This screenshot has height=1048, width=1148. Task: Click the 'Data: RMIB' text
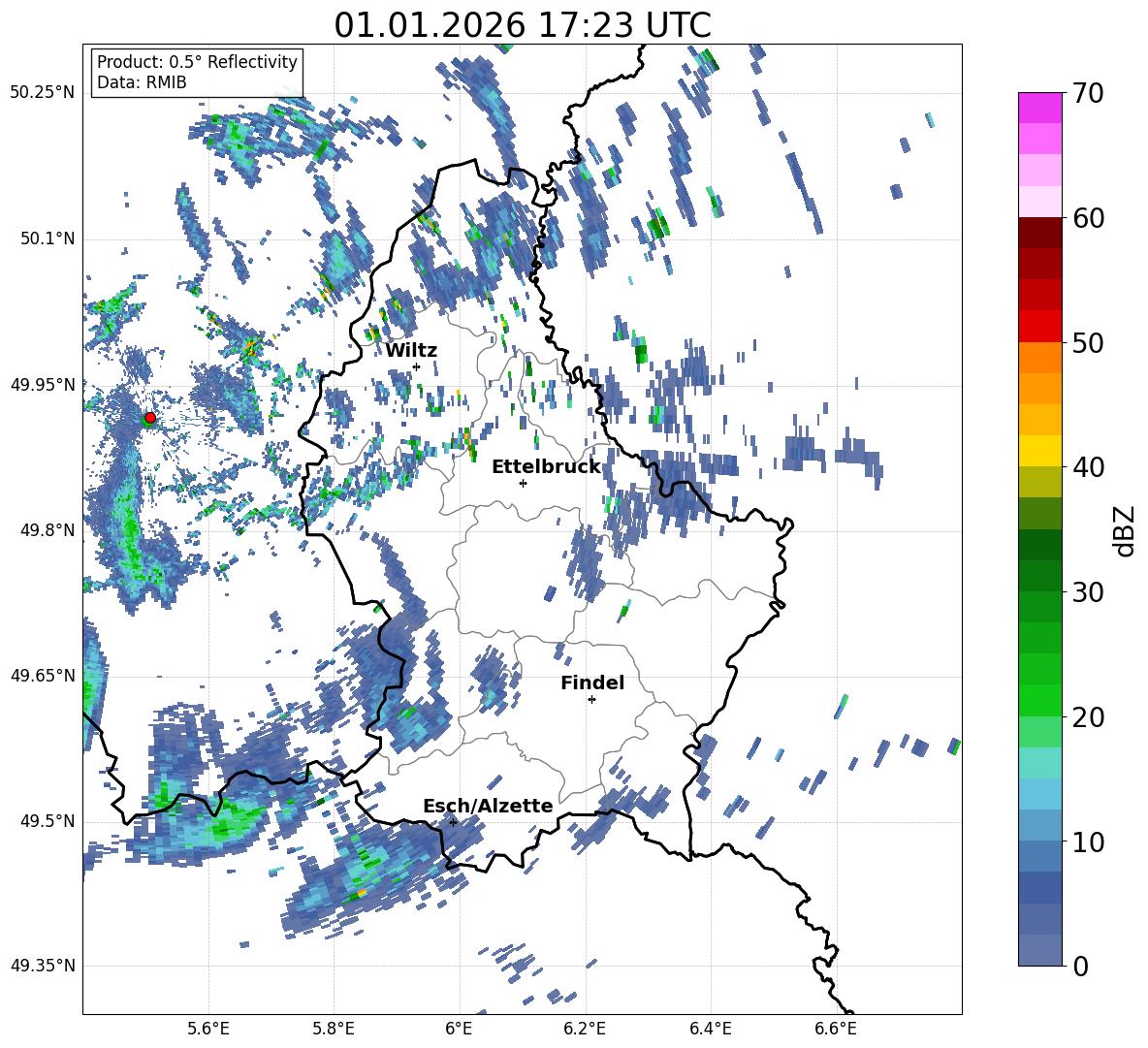pyautogui.click(x=142, y=82)
